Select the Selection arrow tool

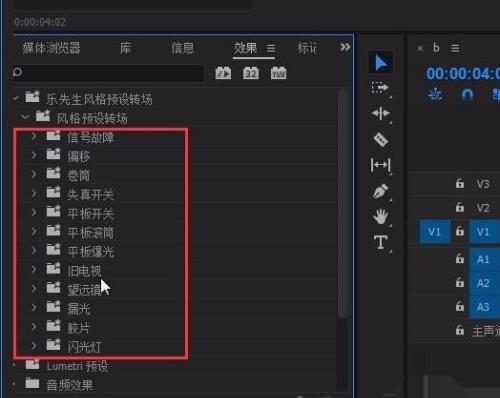(x=381, y=63)
